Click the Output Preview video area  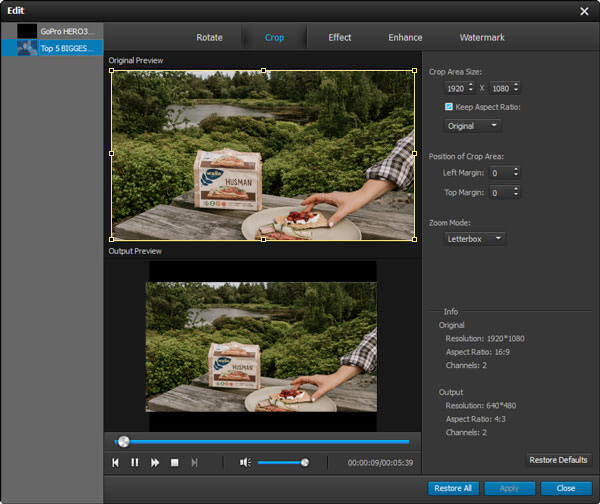tap(262, 346)
